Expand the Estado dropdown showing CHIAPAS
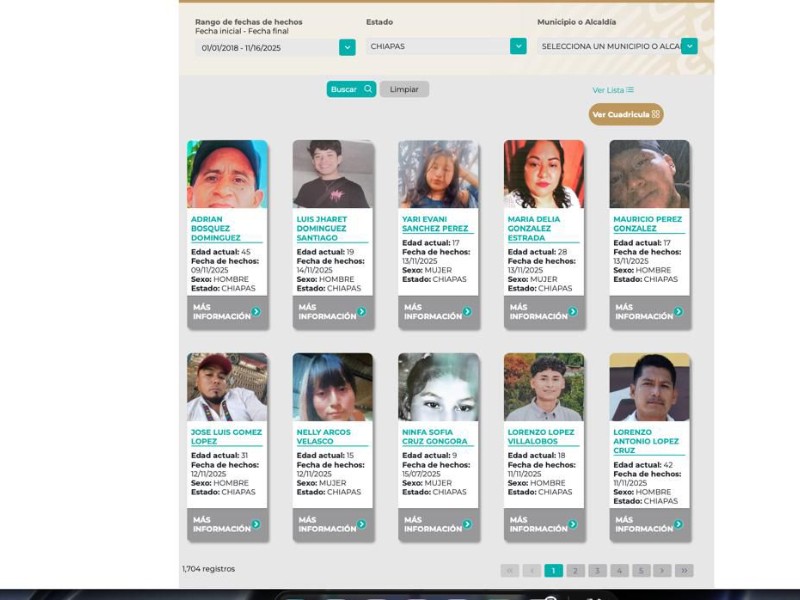Screen dimensions: 800x600 tap(518, 46)
